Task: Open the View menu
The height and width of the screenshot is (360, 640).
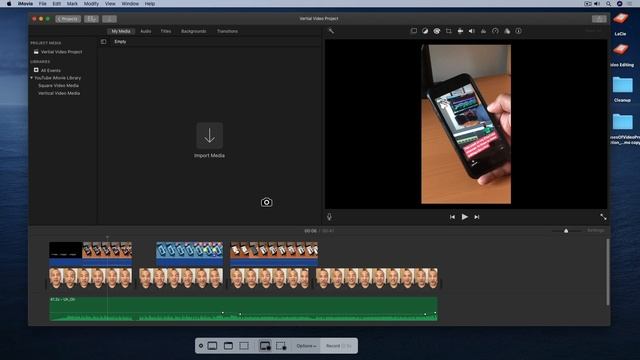Action: point(110,4)
